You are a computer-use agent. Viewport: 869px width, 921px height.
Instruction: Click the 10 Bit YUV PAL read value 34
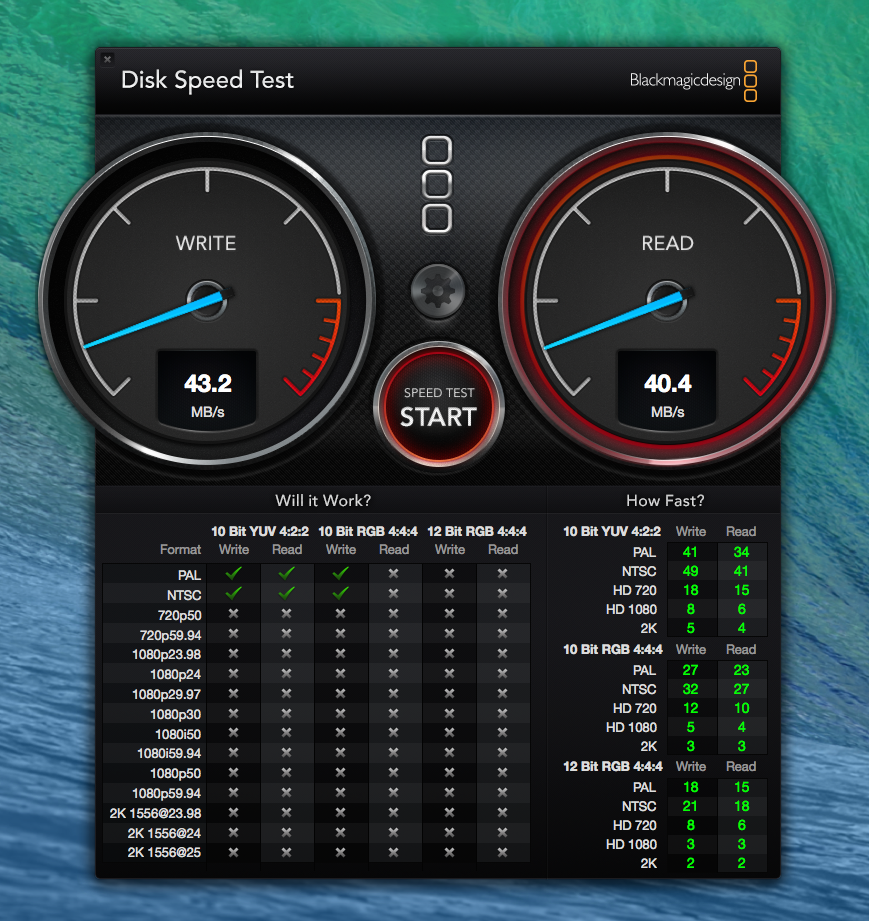[x=741, y=552]
